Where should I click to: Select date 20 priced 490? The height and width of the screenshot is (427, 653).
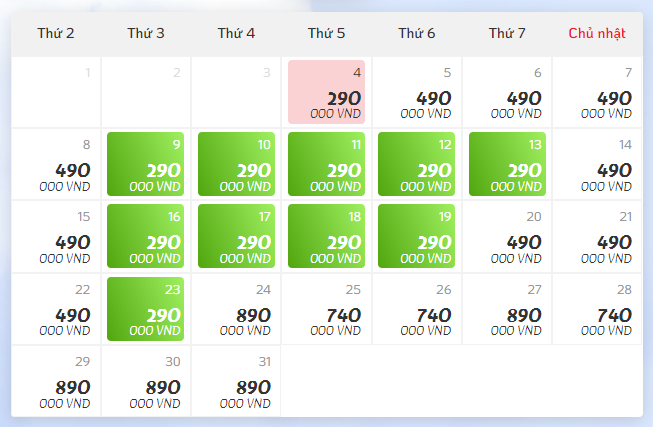click(x=507, y=237)
